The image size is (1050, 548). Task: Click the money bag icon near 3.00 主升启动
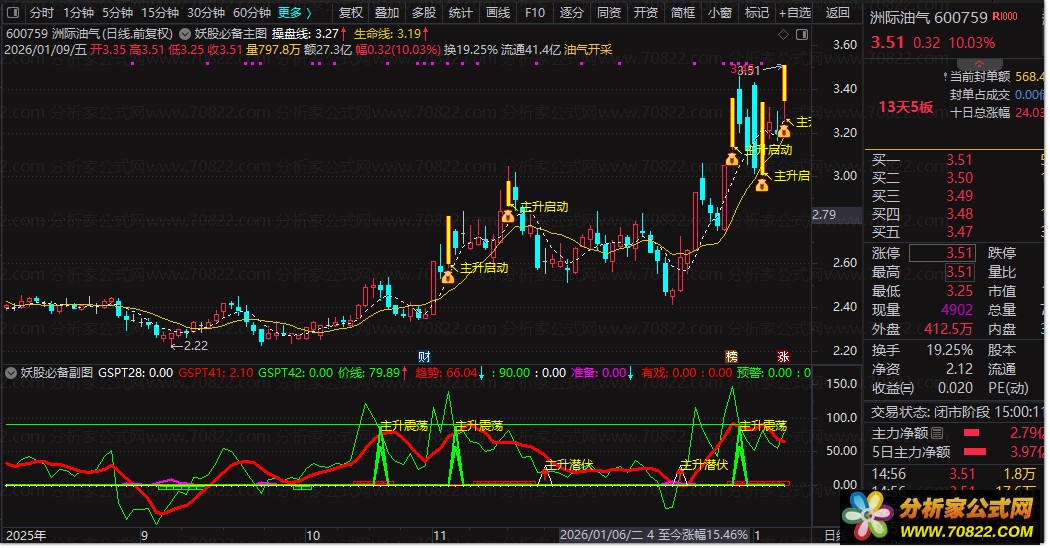tap(761, 184)
